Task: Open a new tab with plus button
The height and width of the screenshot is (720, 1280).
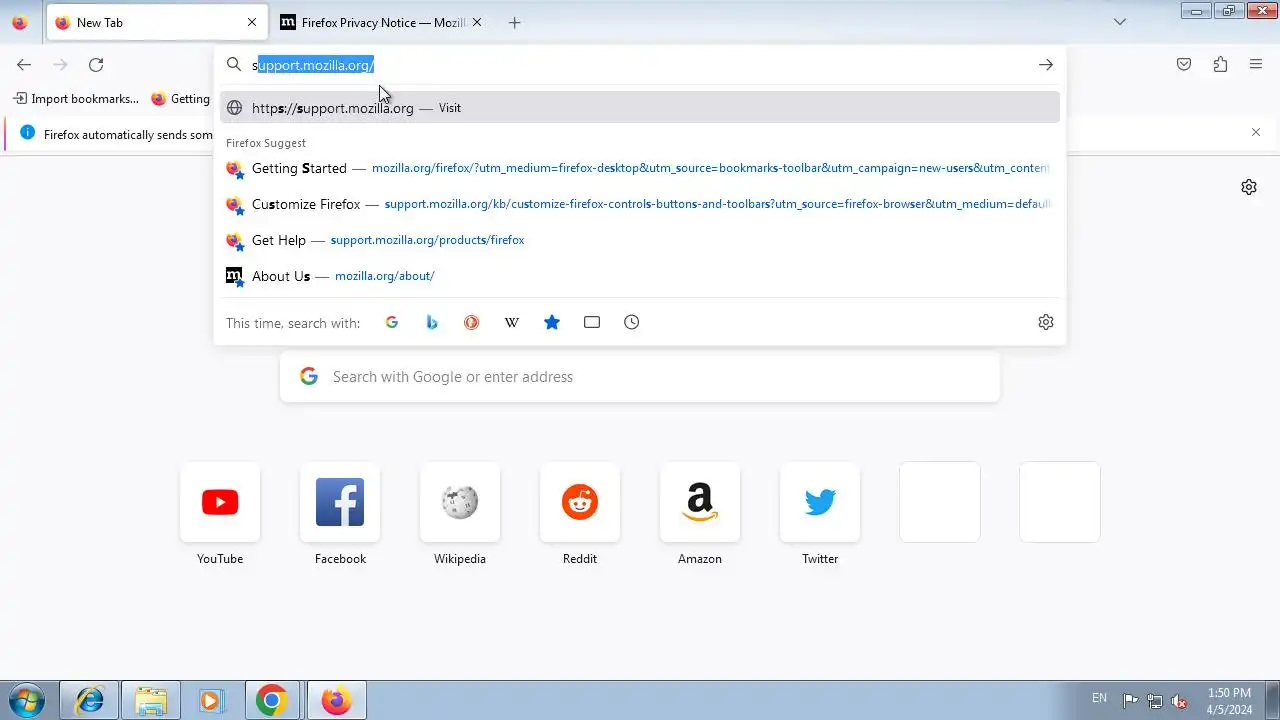Action: click(514, 22)
